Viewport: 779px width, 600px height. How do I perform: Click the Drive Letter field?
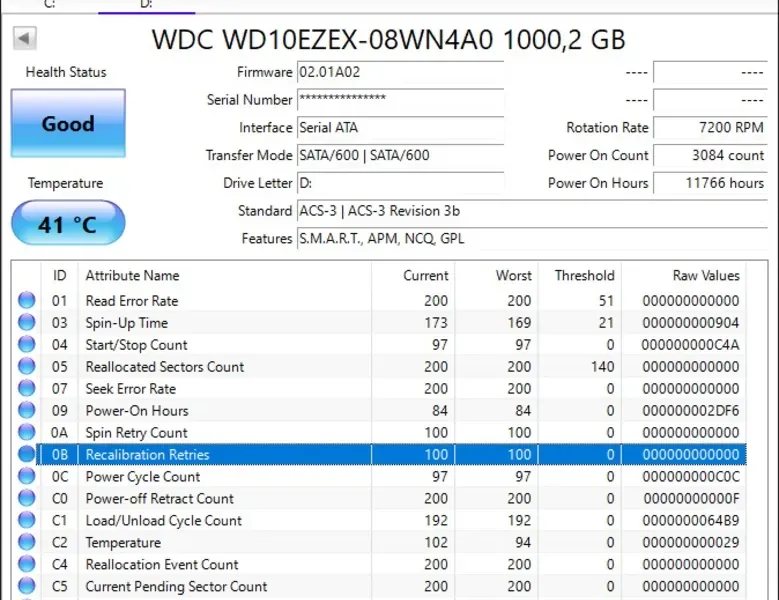click(400, 183)
